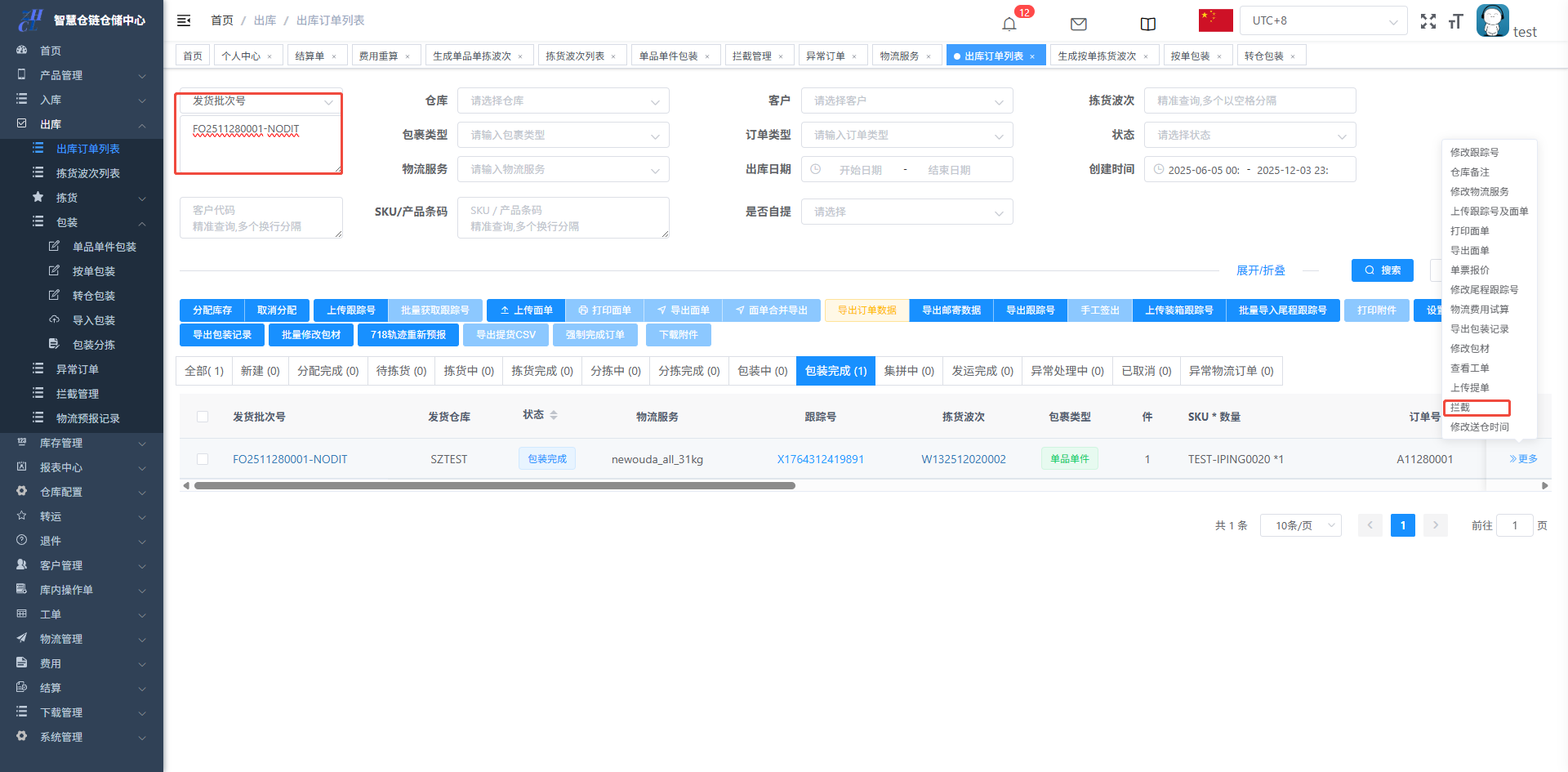The height and width of the screenshot is (772, 1568).
Task: Select all rows with header checkbox
Action: coord(203,417)
